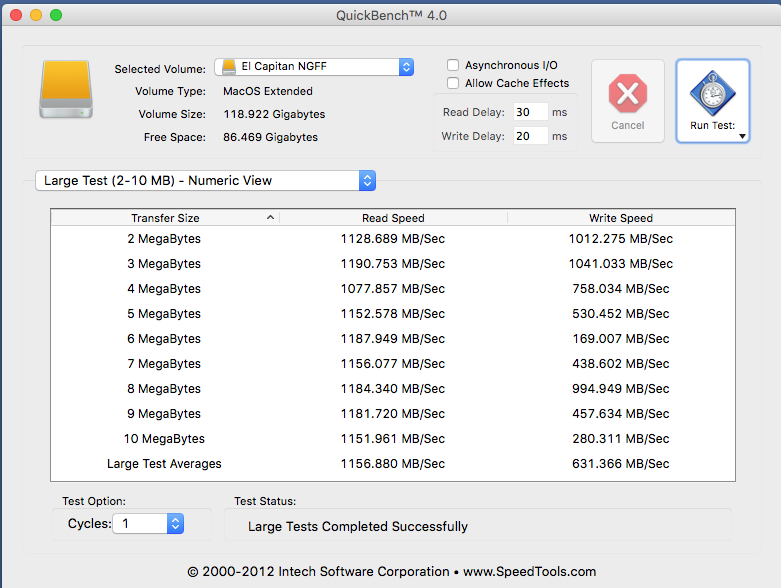
Task: Select the 4 MegaBytes row label
Action: pyautogui.click(x=164, y=289)
